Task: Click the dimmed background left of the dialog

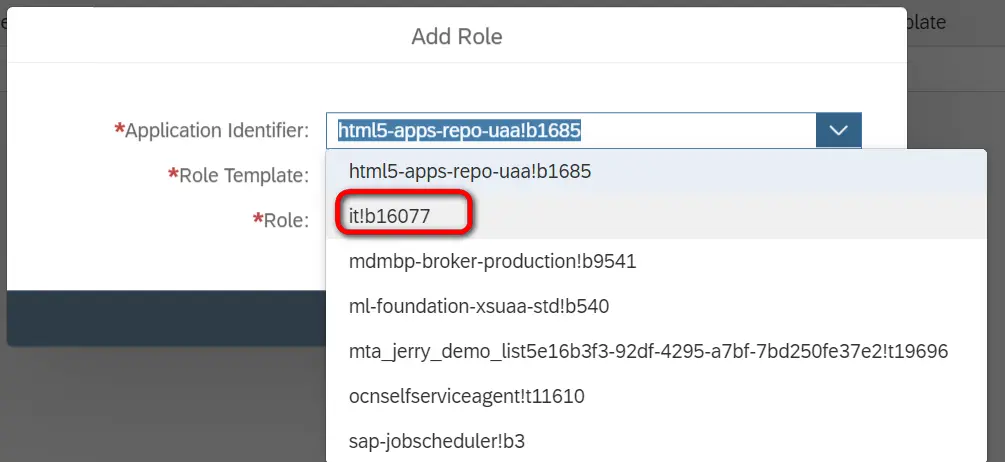Action: [x=3, y=200]
